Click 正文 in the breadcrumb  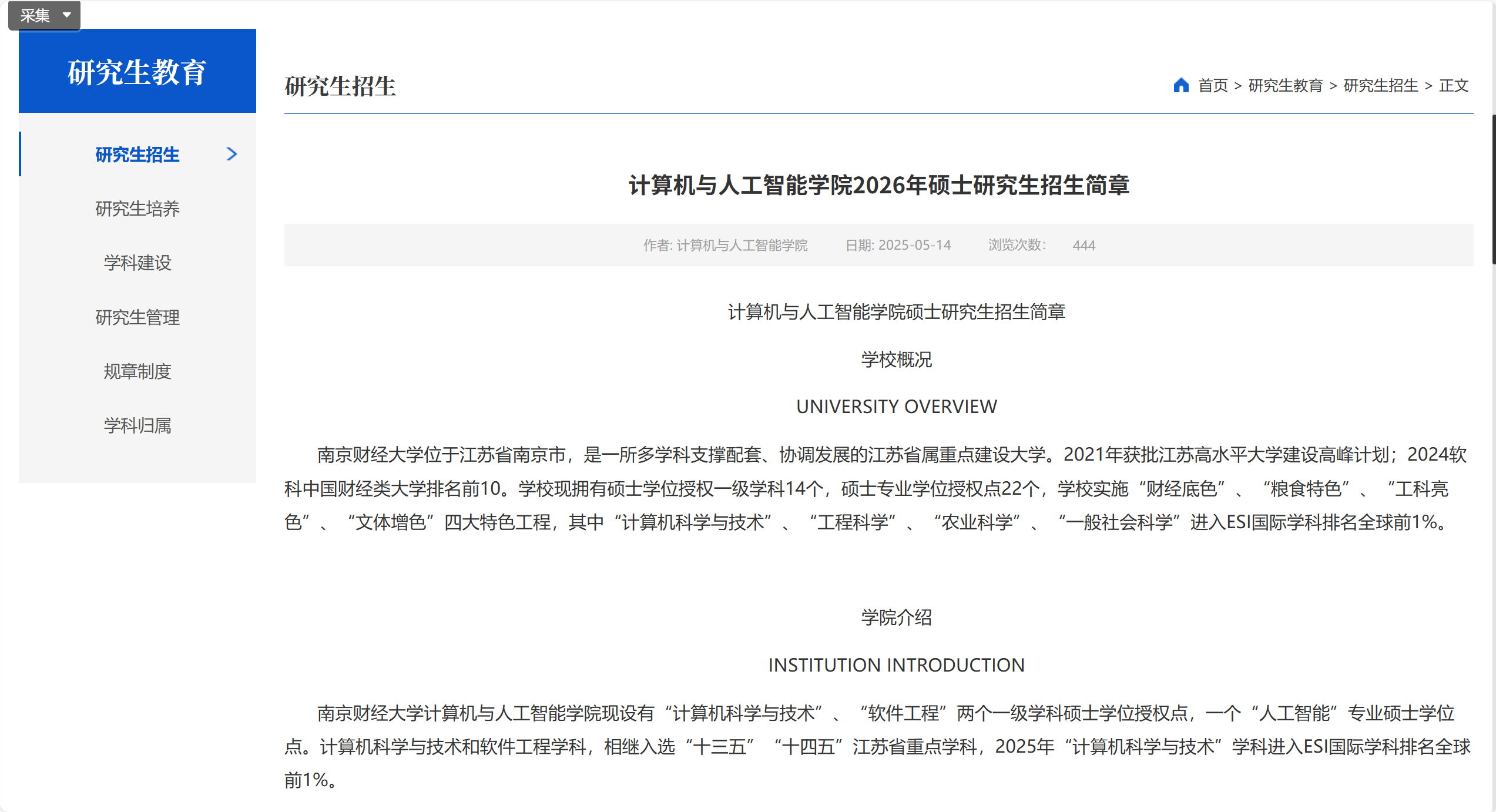tap(1454, 86)
